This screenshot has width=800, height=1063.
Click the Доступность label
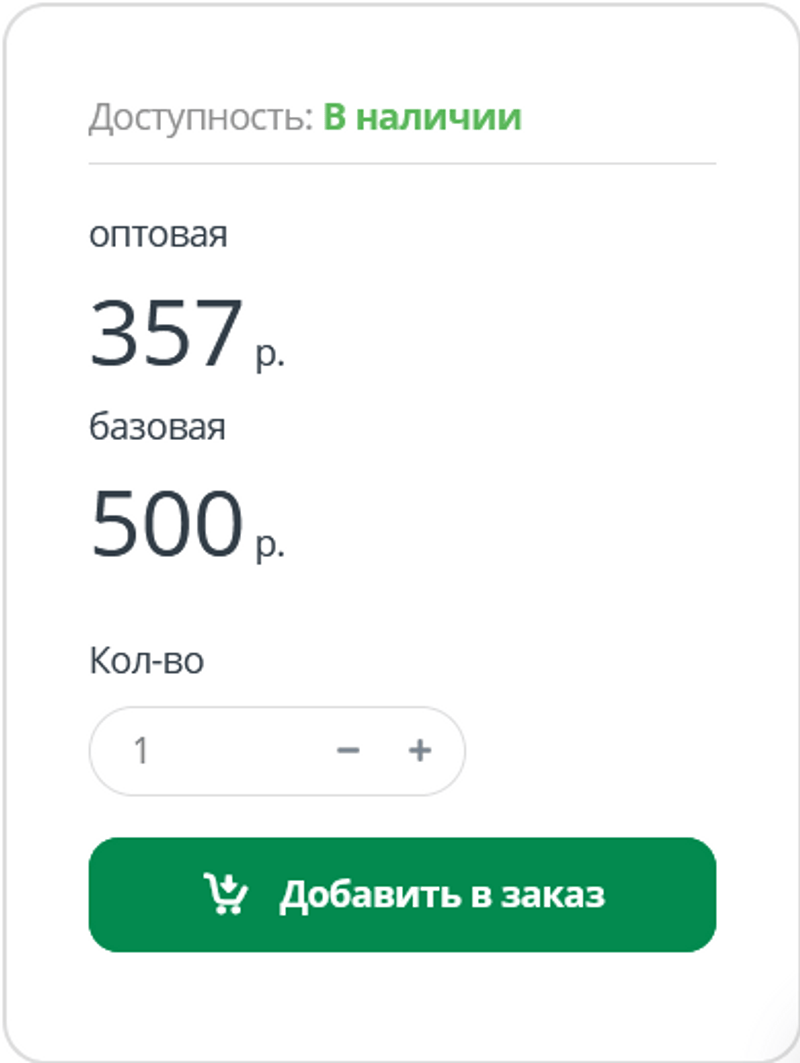(x=201, y=118)
